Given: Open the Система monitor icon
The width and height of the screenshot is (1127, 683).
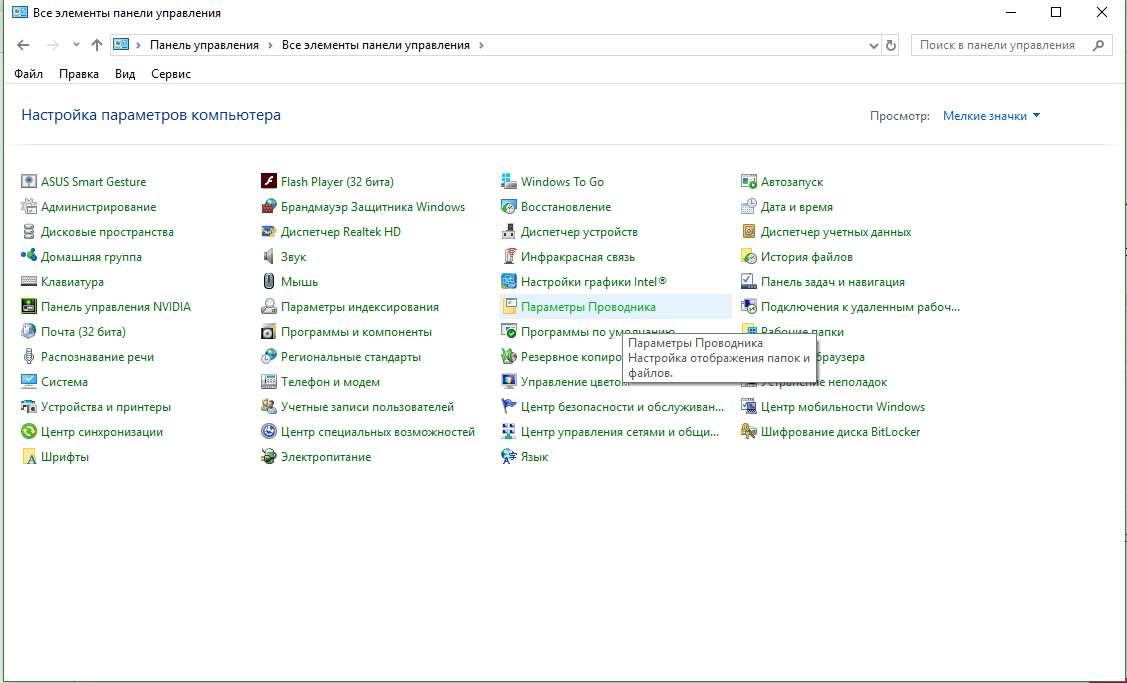Looking at the screenshot, I should click(x=29, y=382).
